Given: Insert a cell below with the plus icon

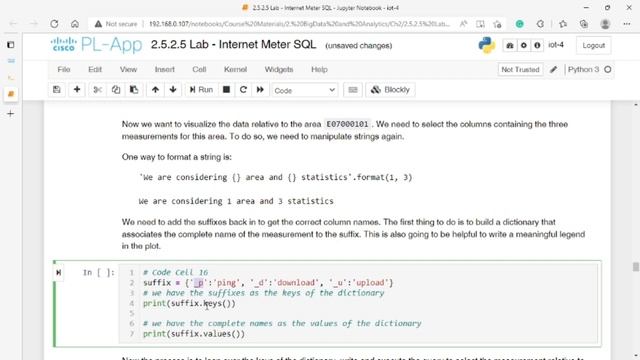Looking at the screenshot, I should [77, 90].
